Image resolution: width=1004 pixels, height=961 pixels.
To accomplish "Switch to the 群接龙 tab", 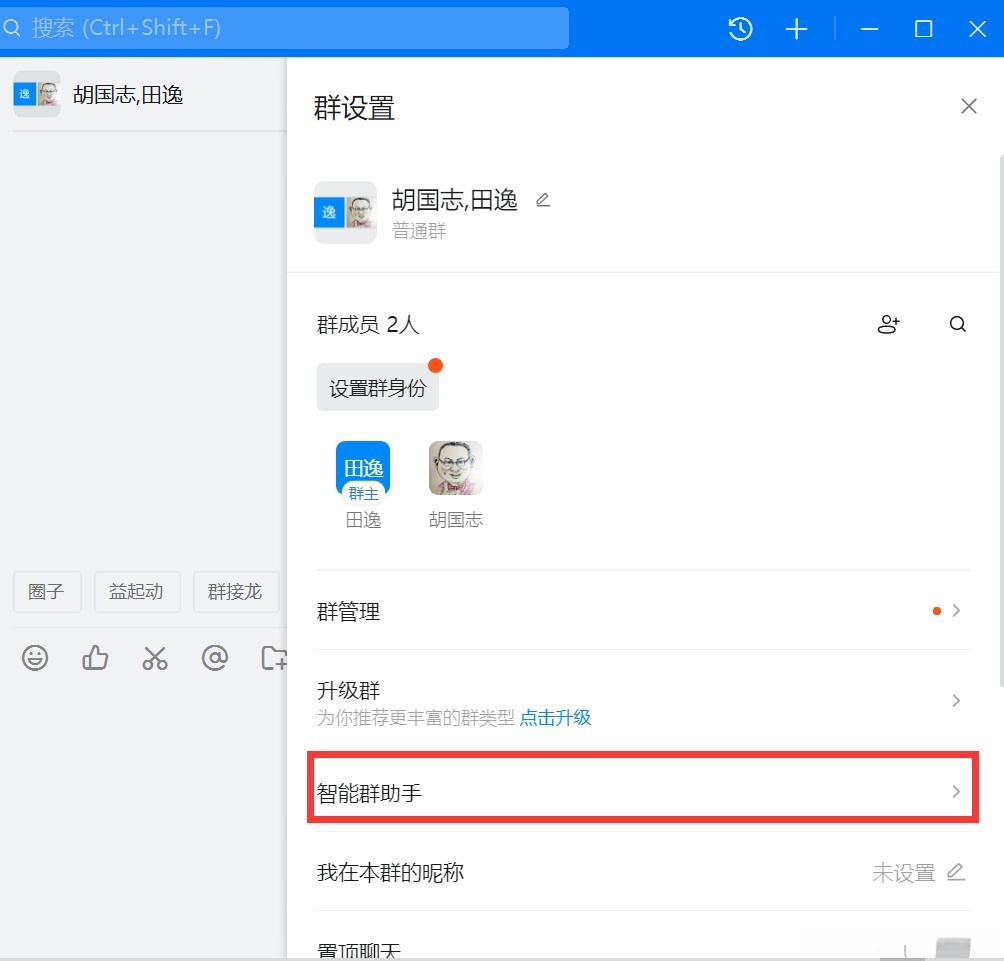I will (236, 592).
